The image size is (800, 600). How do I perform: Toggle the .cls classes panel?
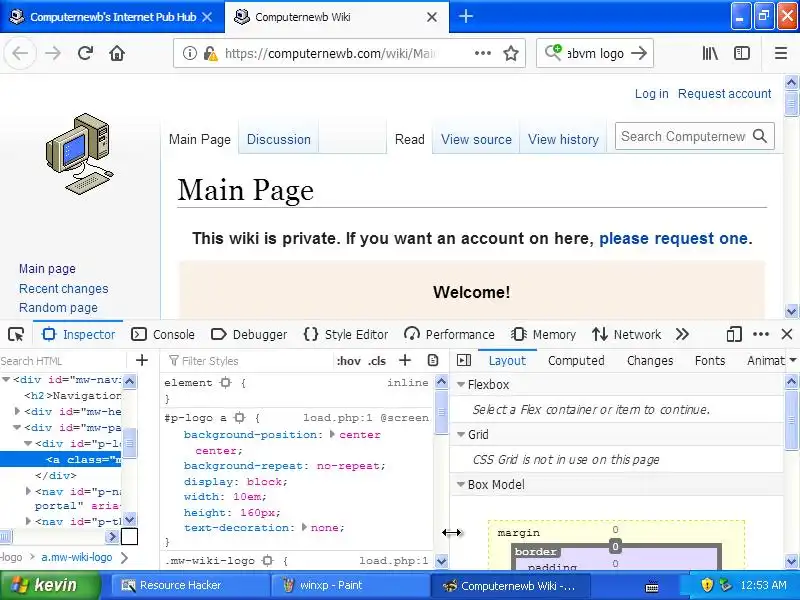pos(377,361)
